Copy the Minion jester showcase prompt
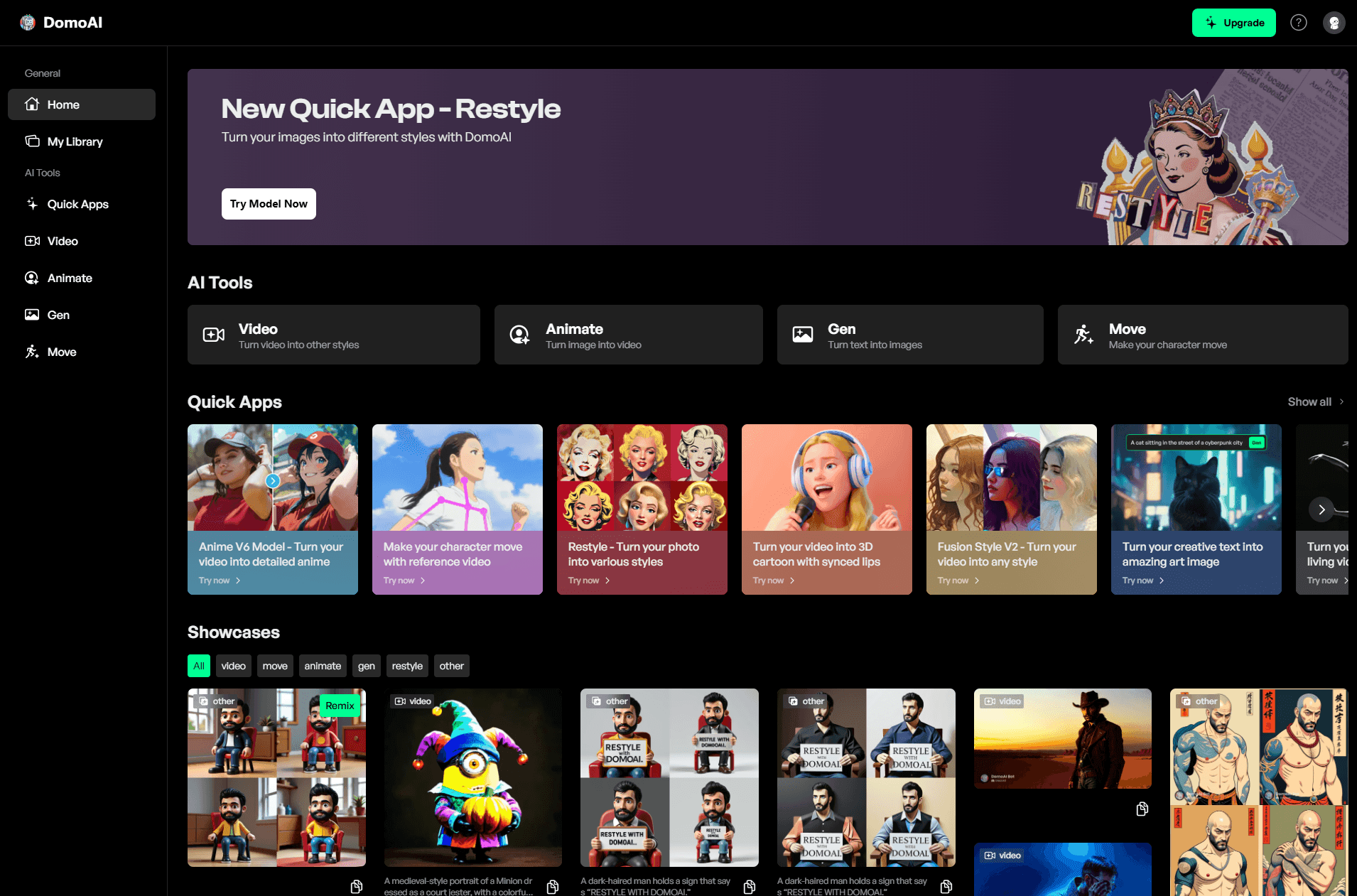The width and height of the screenshot is (1357, 896). point(553,886)
